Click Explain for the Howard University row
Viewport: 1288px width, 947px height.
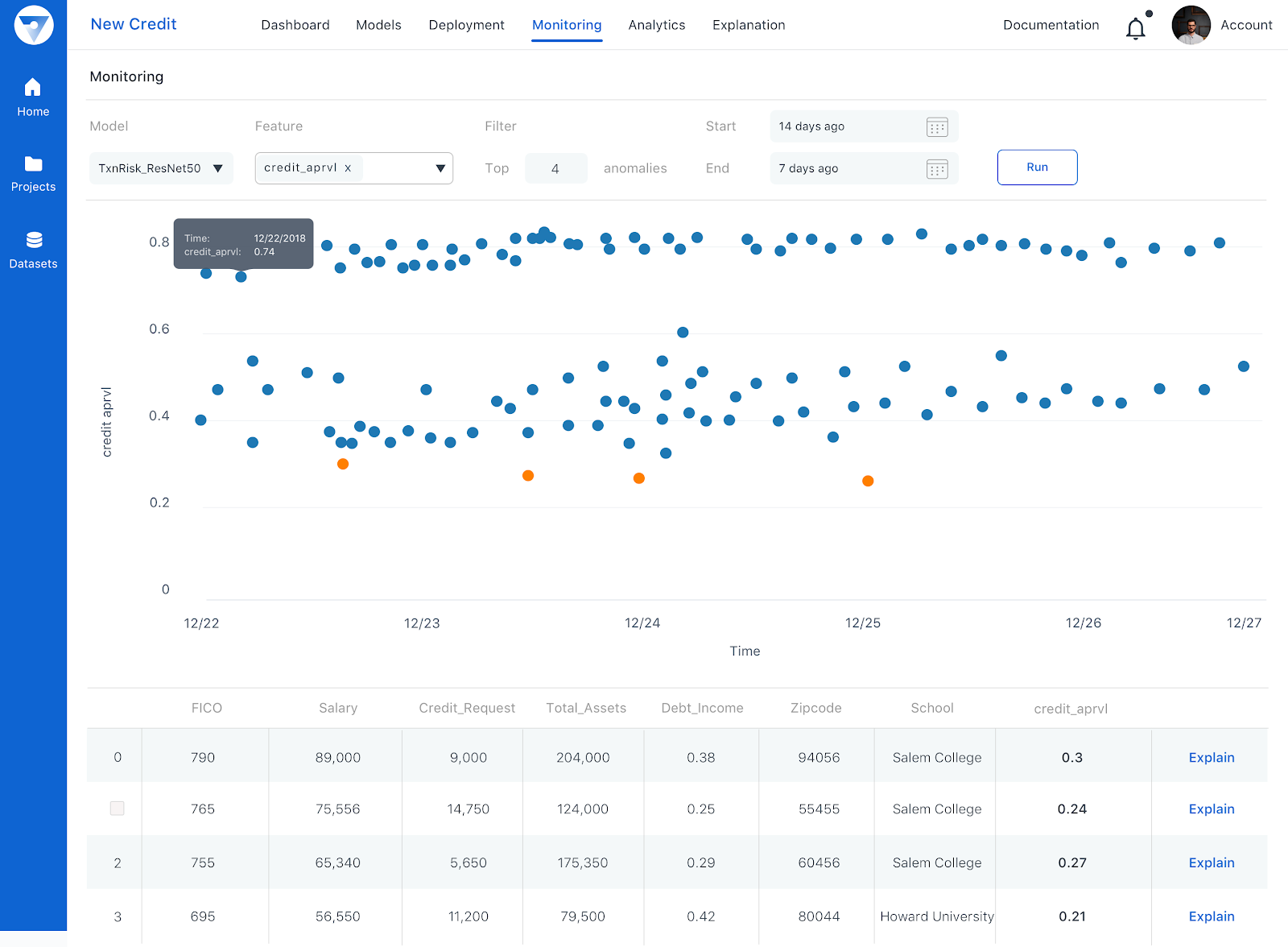(x=1211, y=916)
